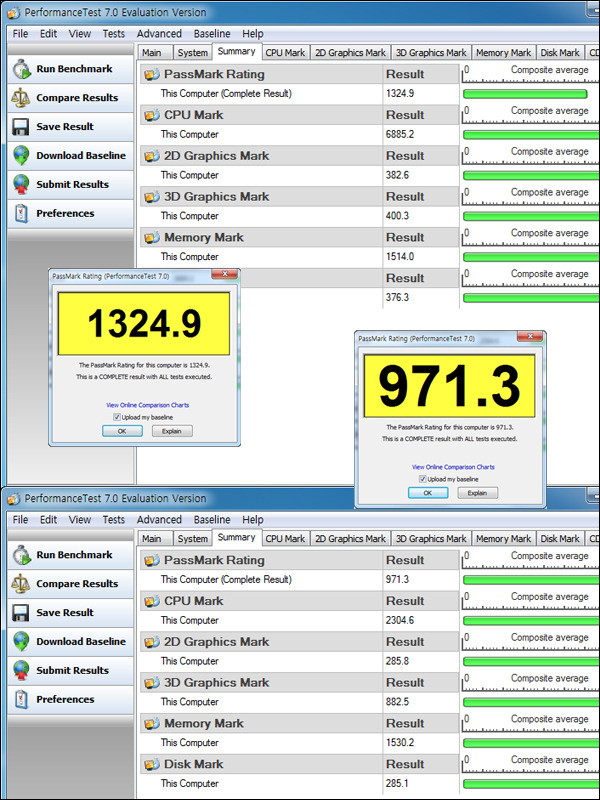Click the 882.5 3D Graphics result value
The height and width of the screenshot is (800, 600).
point(397,703)
